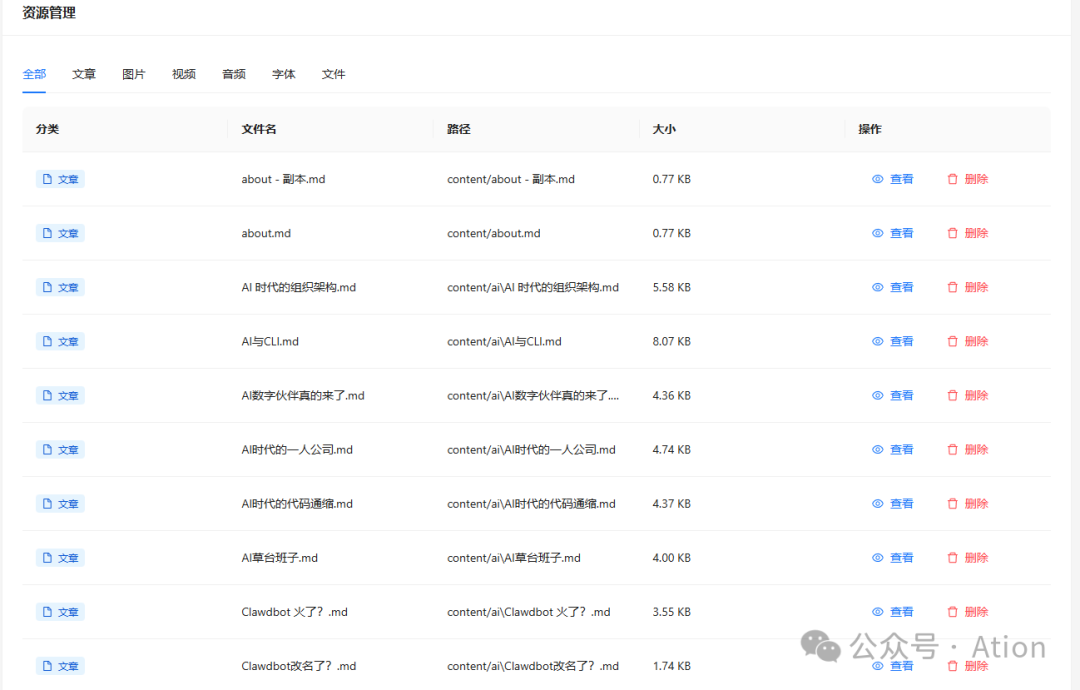Click the eye icon on AI草台班子.md row

878,557
